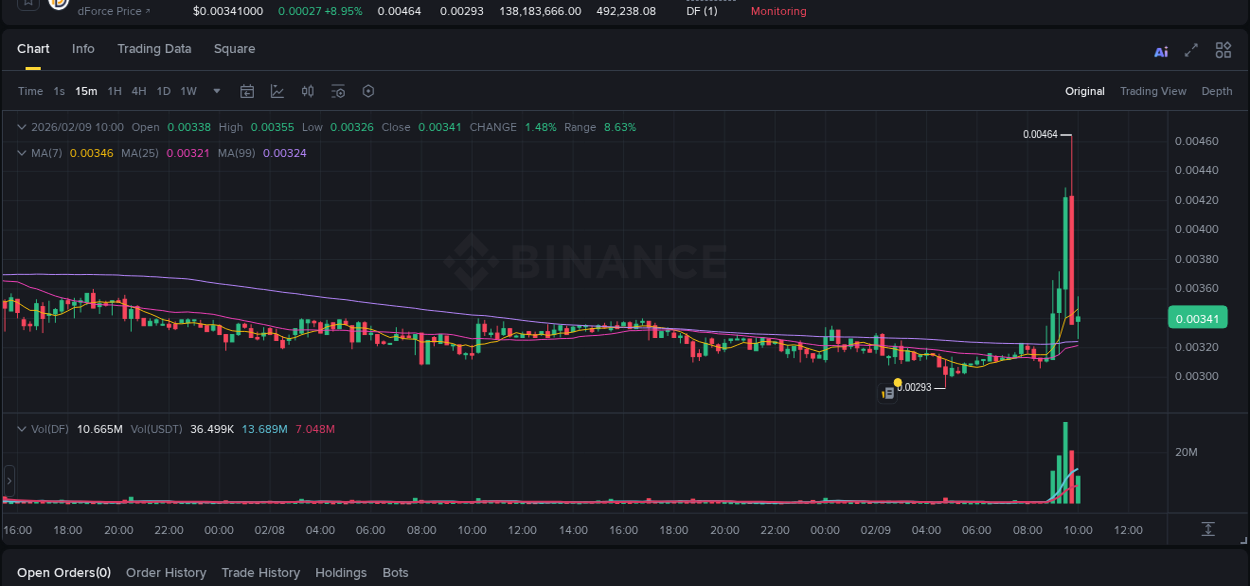Viewport: 1250px width, 586px height.
Task: Open chart settings via the hexagon icon
Action: tap(368, 91)
